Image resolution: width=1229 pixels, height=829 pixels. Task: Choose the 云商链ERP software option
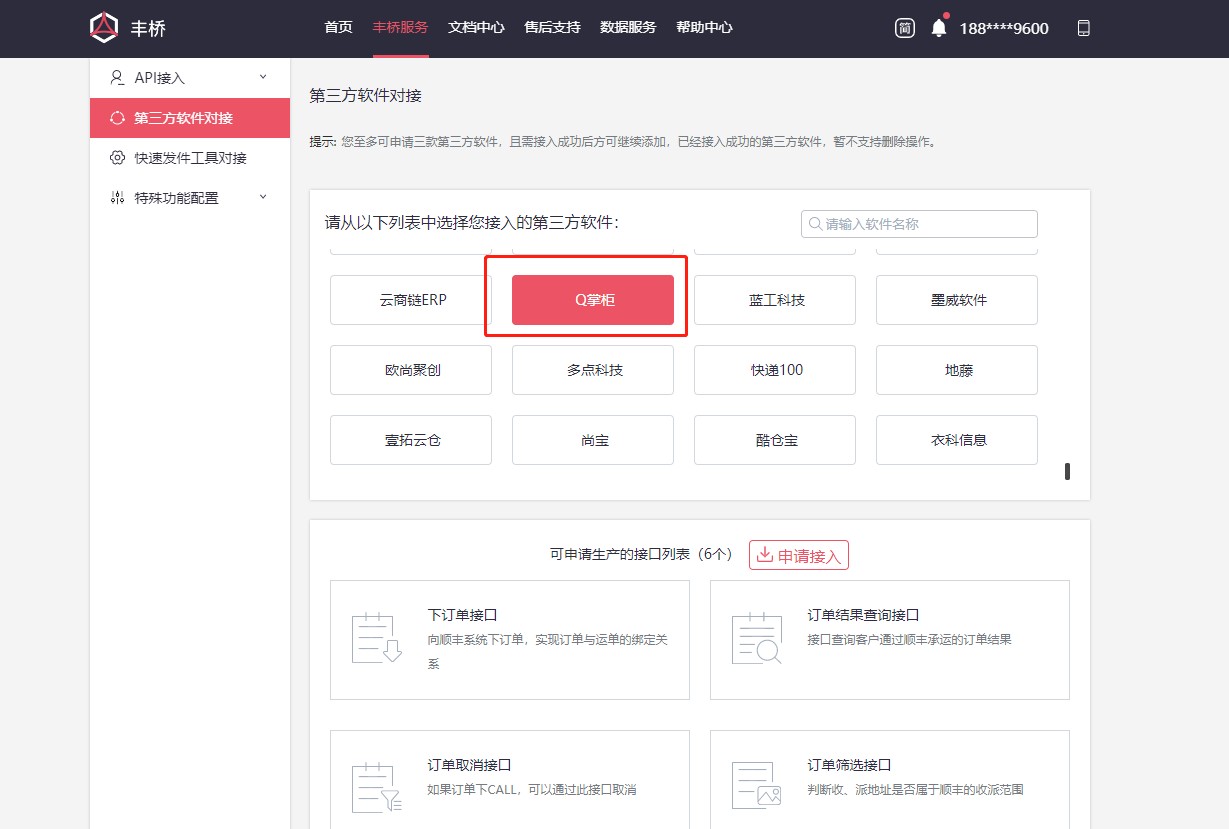tap(411, 300)
